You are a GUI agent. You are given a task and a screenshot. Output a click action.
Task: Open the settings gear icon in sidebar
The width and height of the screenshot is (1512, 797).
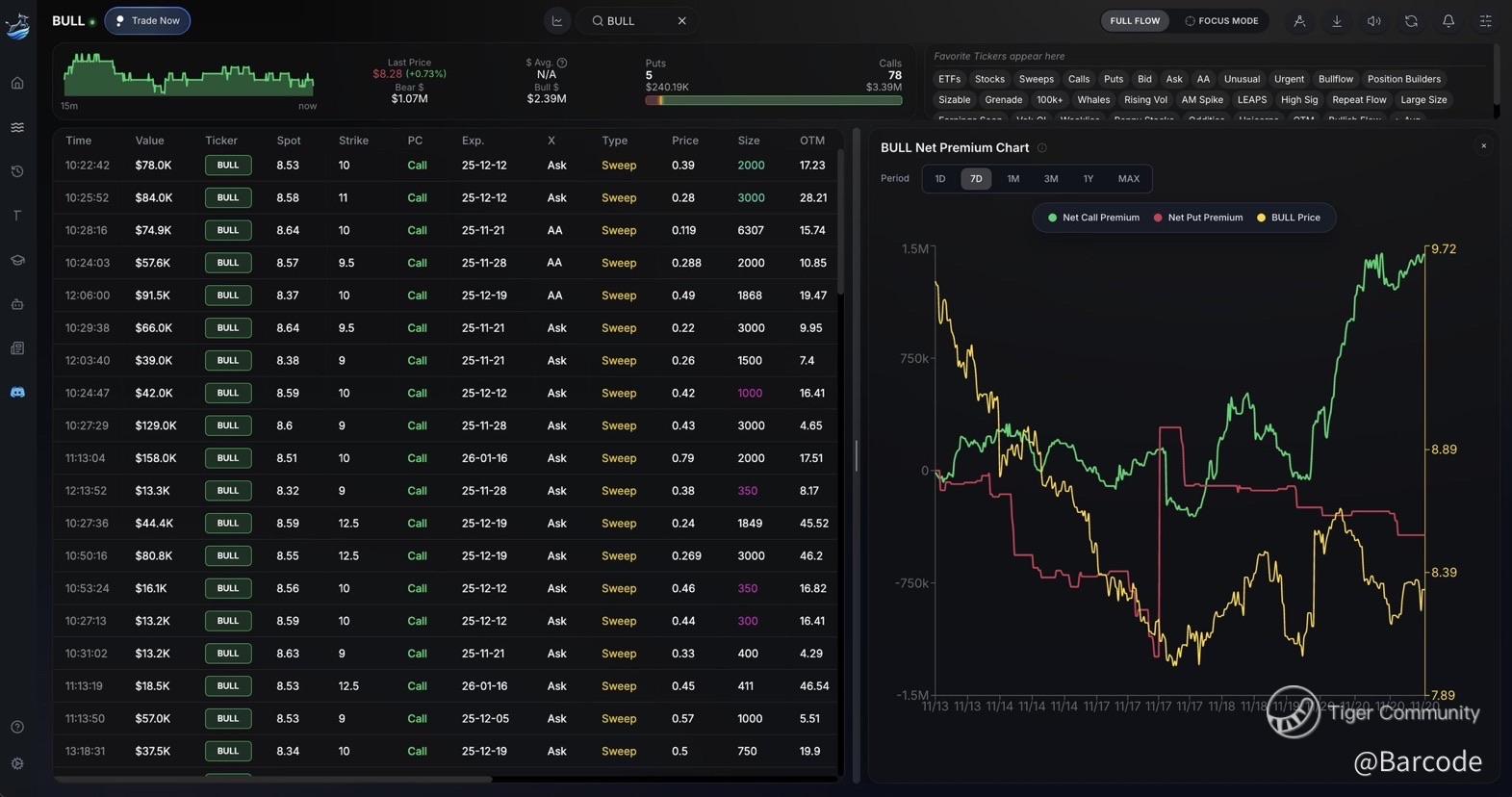[x=17, y=763]
